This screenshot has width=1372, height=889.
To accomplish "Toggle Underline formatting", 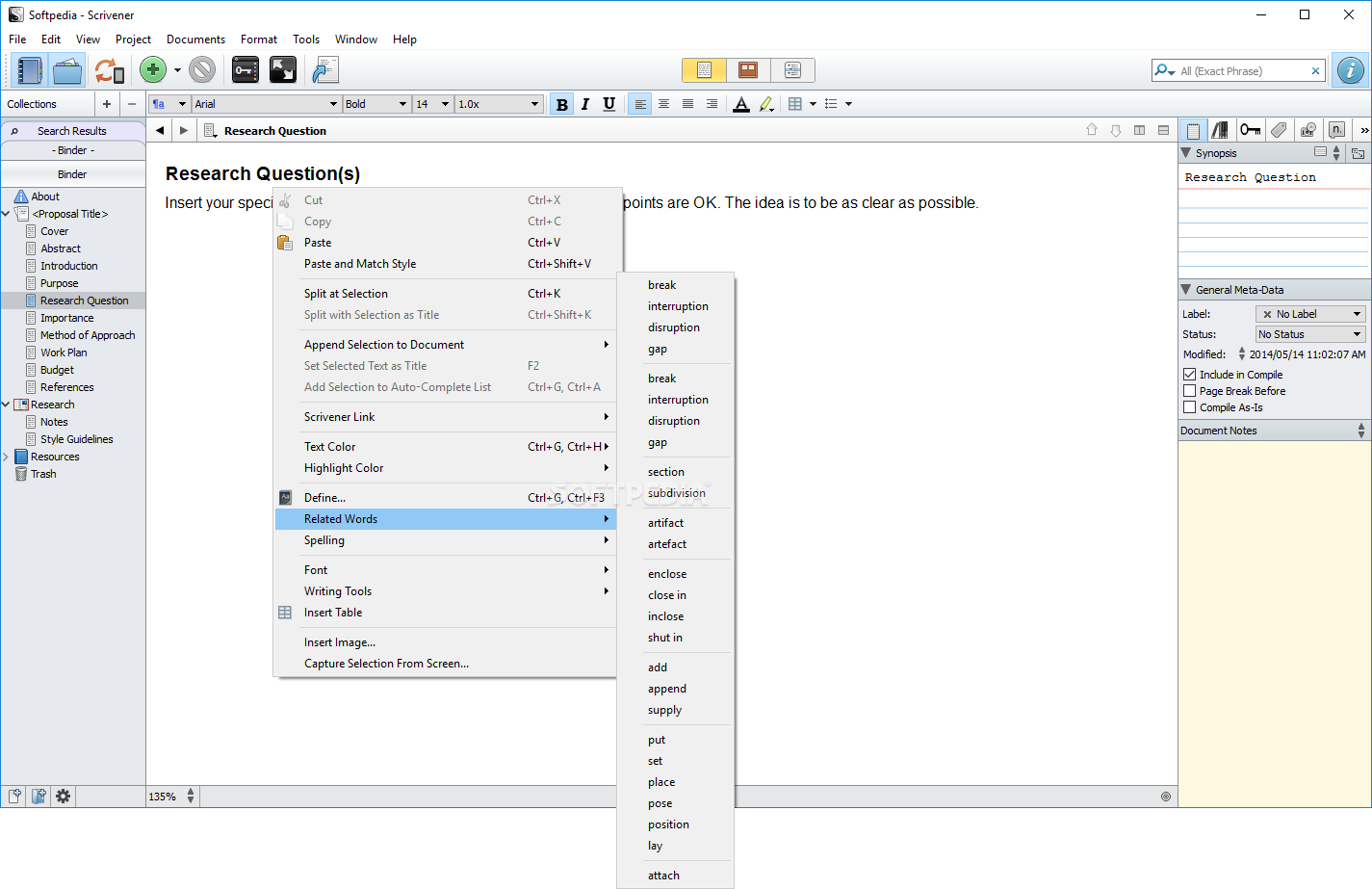I will tap(609, 104).
